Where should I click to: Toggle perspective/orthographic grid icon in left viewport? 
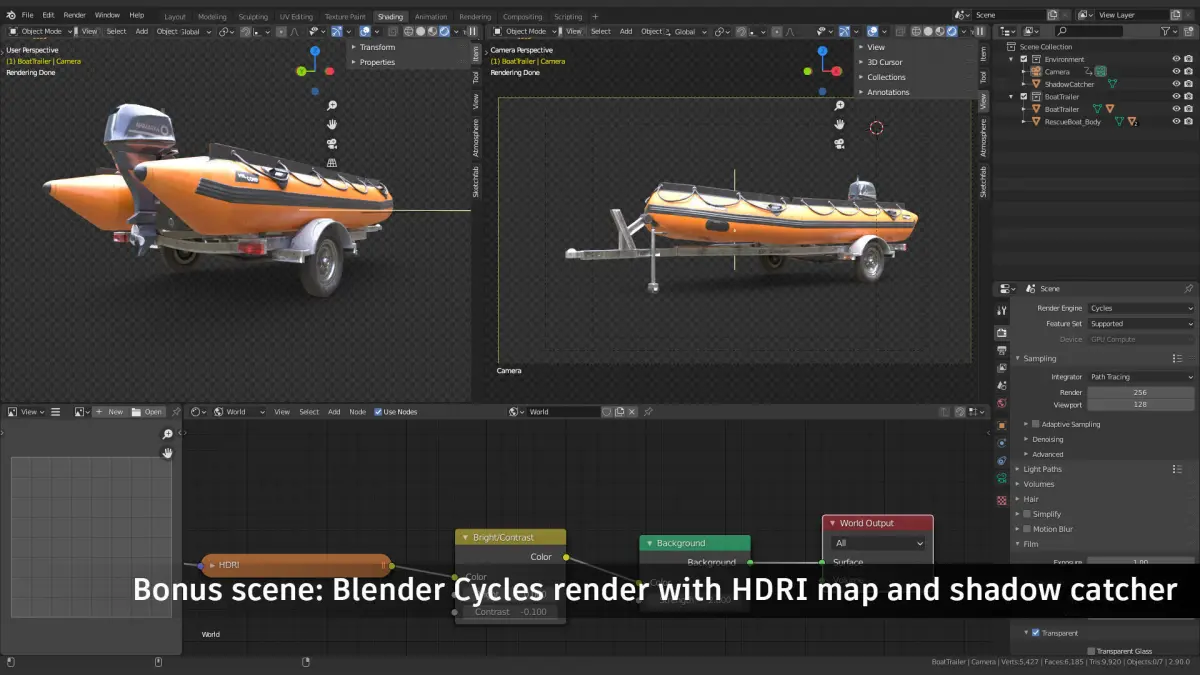(331, 162)
